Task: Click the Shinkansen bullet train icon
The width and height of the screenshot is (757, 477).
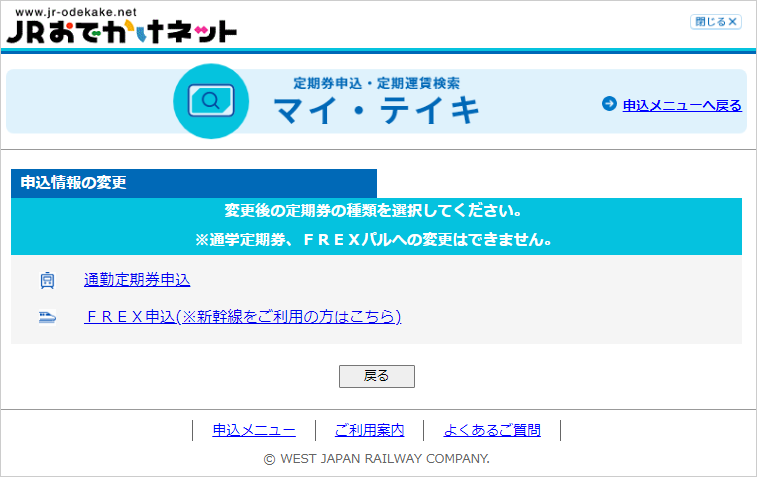Action: click(x=48, y=317)
